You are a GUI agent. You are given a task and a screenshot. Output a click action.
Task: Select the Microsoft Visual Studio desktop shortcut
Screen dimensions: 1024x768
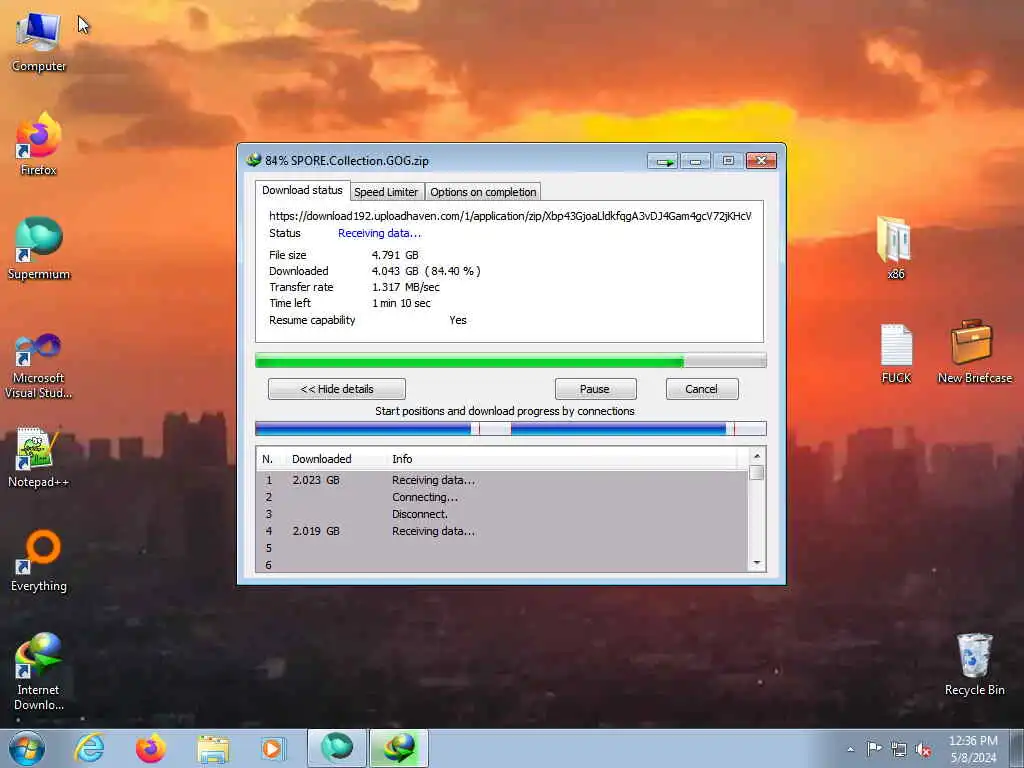tap(39, 366)
